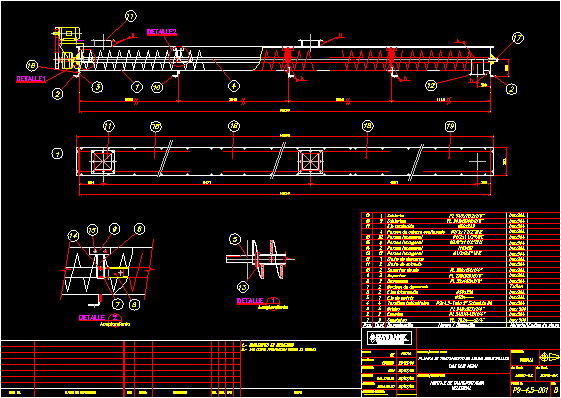This screenshot has height=398, width=561.
Task: Select balloon number 19 in the plan view
Action: tap(450, 126)
